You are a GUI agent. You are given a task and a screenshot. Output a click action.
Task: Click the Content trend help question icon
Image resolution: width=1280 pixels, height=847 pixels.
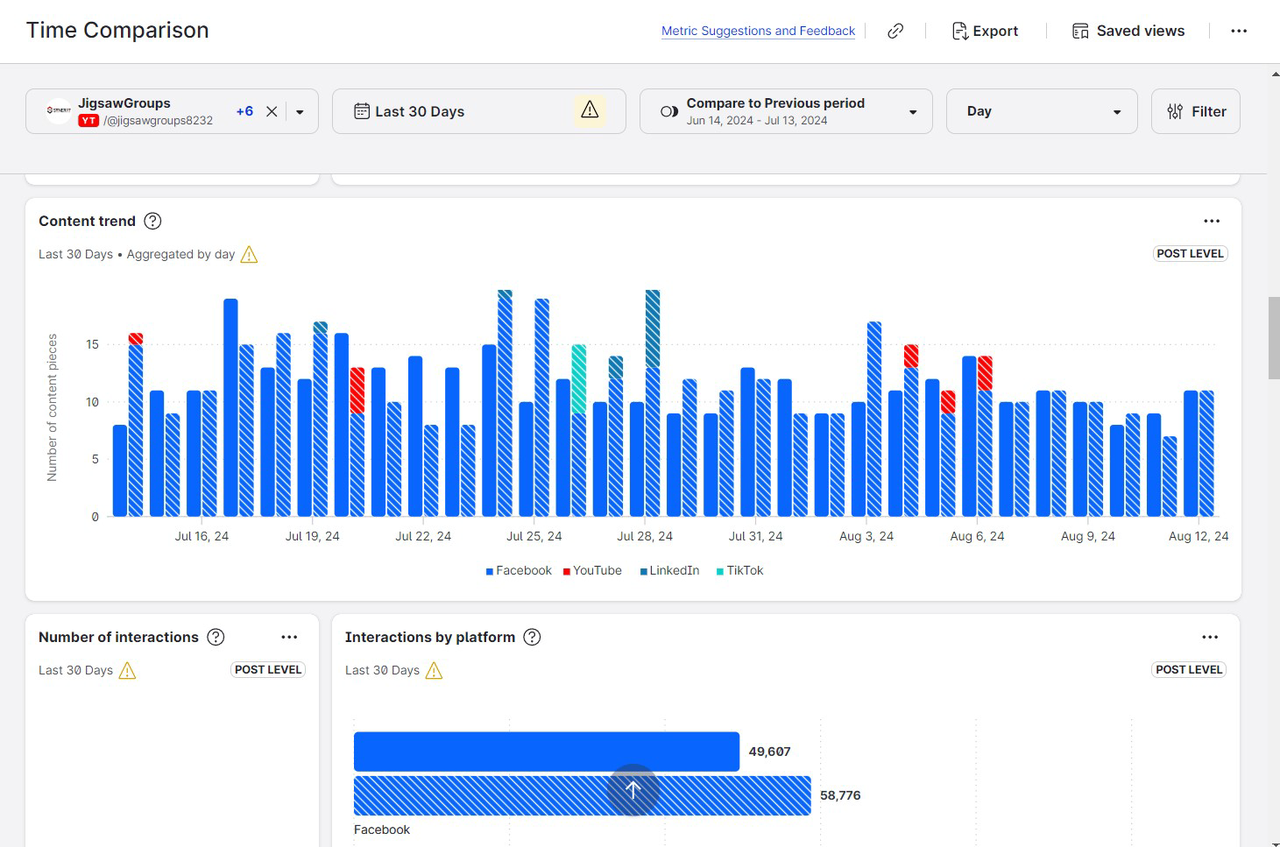(x=153, y=221)
